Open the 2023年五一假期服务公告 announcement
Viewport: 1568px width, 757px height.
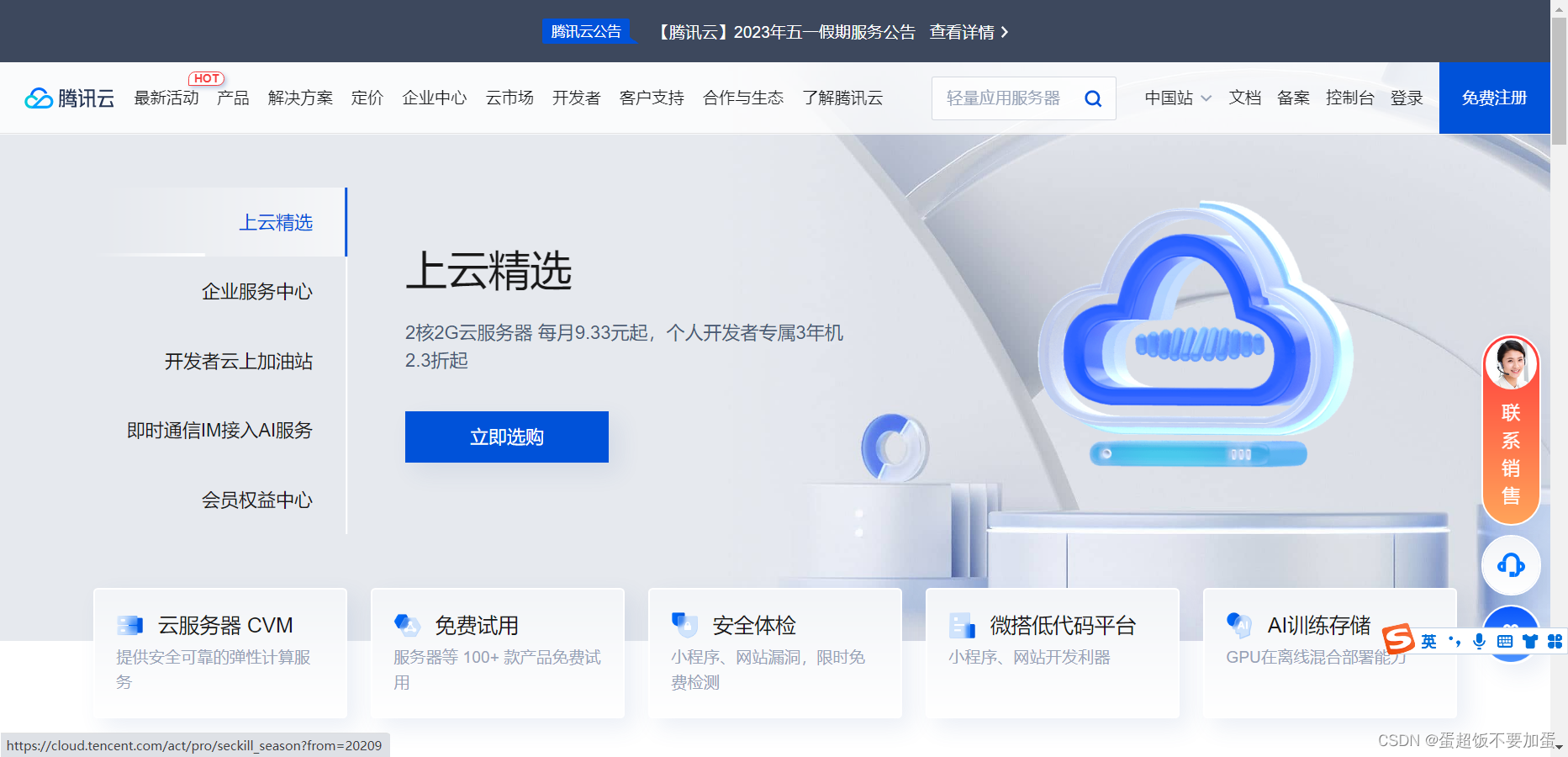point(785,32)
